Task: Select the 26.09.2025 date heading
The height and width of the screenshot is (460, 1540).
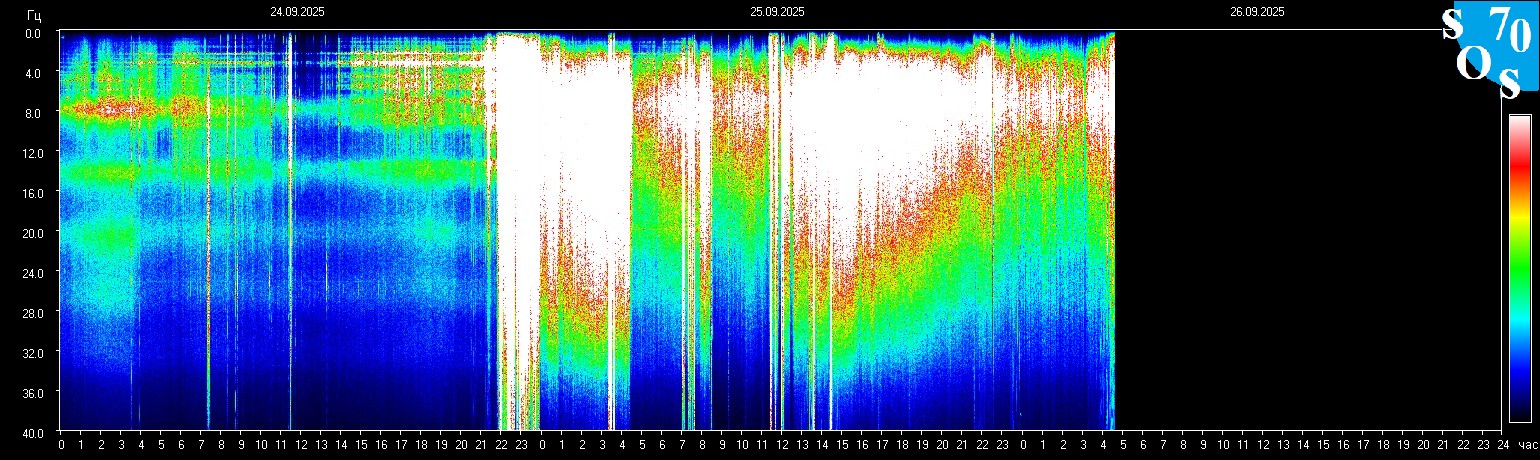Action: (x=1257, y=12)
